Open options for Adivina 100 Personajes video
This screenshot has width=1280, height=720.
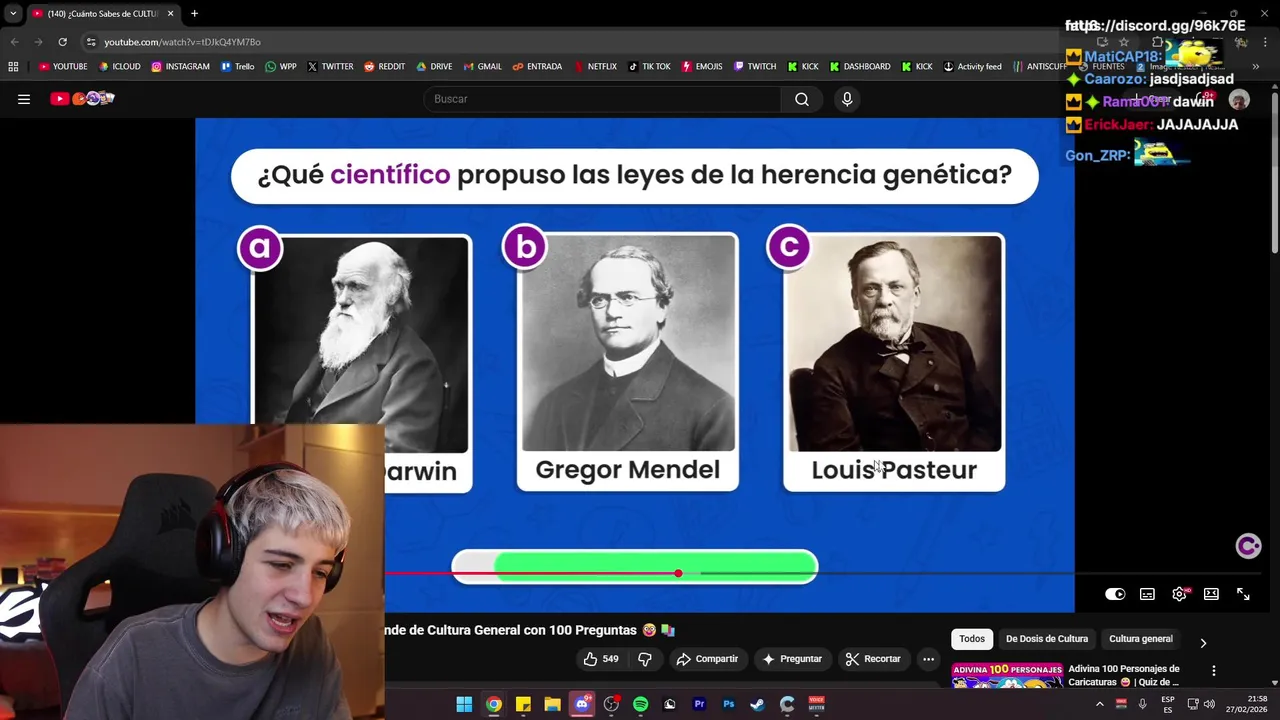[1214, 671]
